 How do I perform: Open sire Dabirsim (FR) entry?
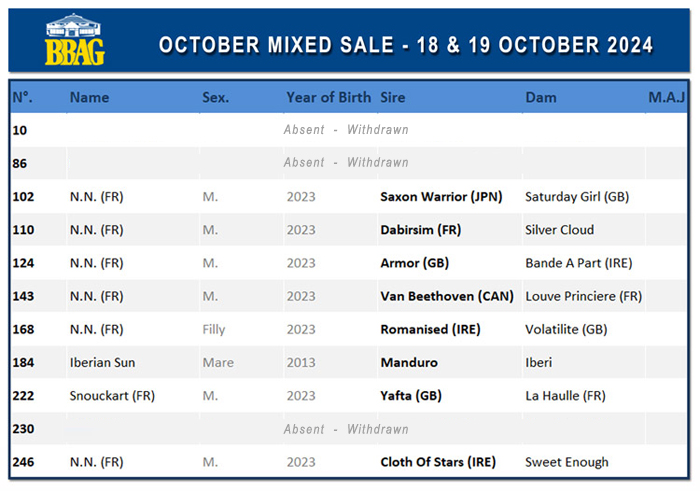click(421, 229)
